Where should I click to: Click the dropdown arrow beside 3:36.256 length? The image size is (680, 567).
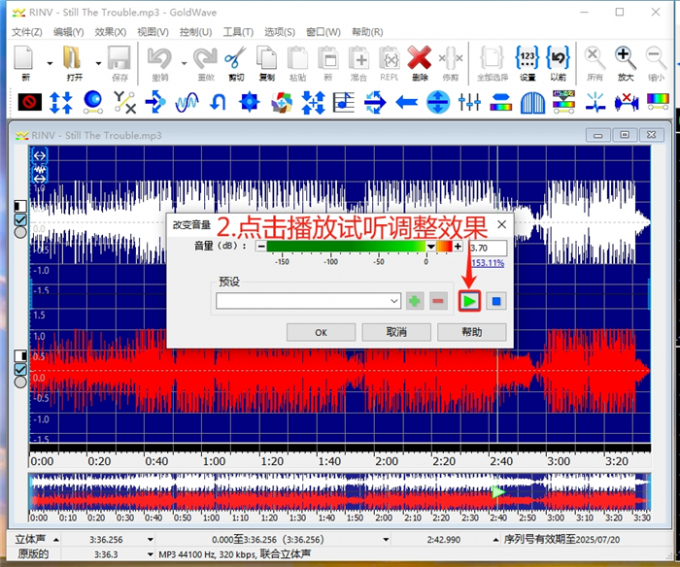click(150, 540)
